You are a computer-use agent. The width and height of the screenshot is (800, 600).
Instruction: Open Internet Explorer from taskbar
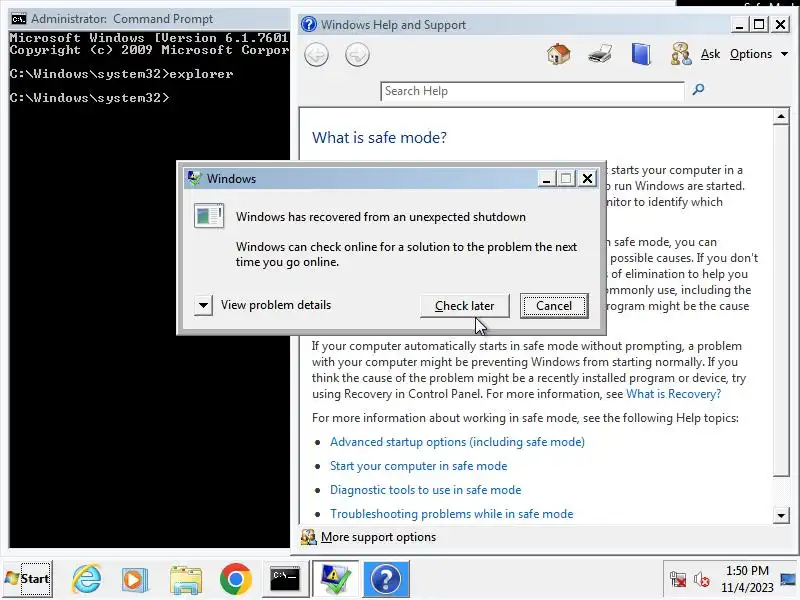click(x=87, y=579)
